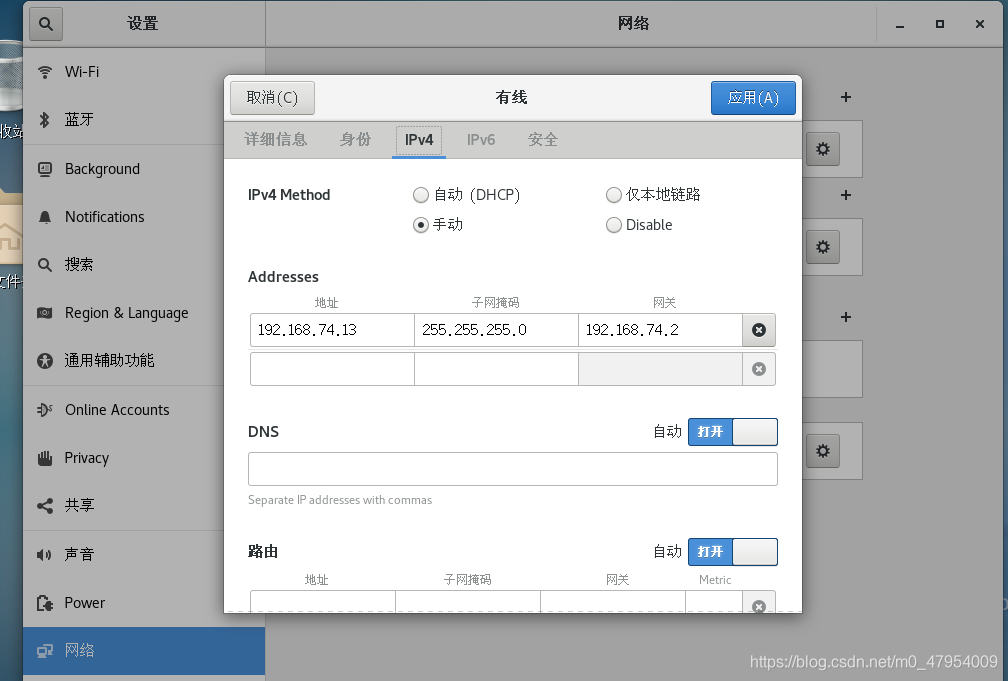Viewport: 1008px width, 681px height.
Task: Select 自动 (DHCP) IPv4 method
Action: (467, 195)
